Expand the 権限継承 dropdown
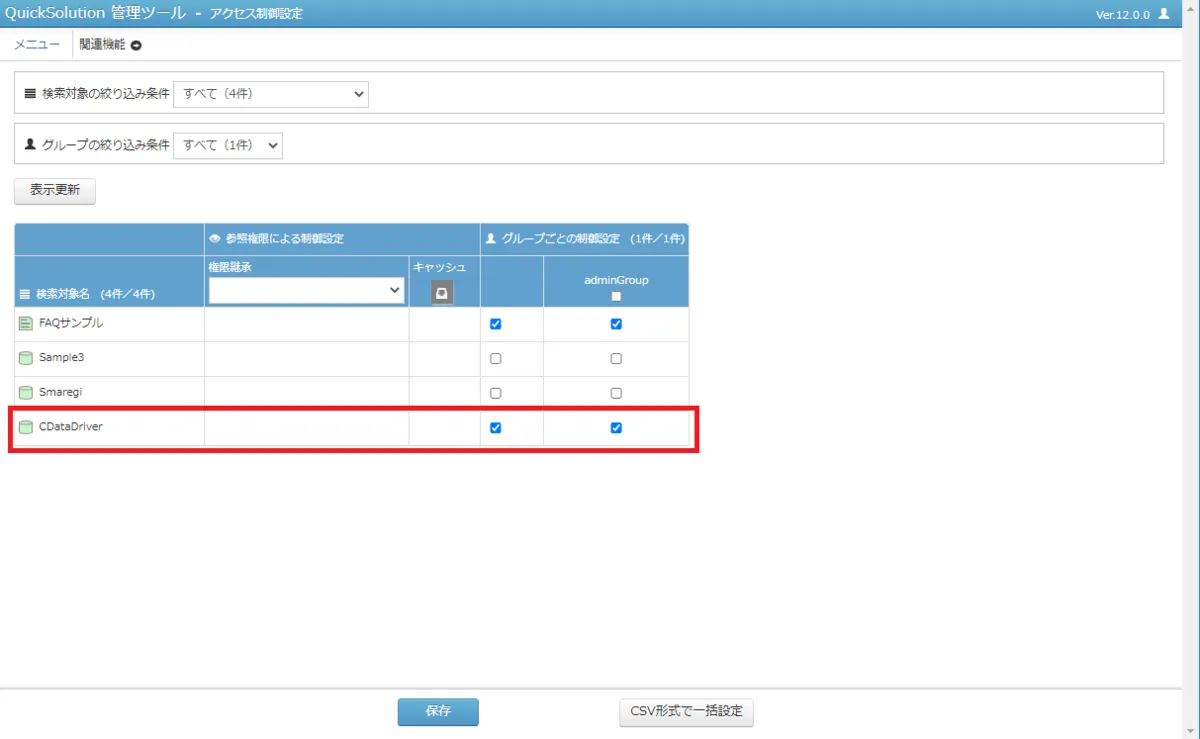Image resolution: width=1200 pixels, height=739 pixels. tap(306, 290)
